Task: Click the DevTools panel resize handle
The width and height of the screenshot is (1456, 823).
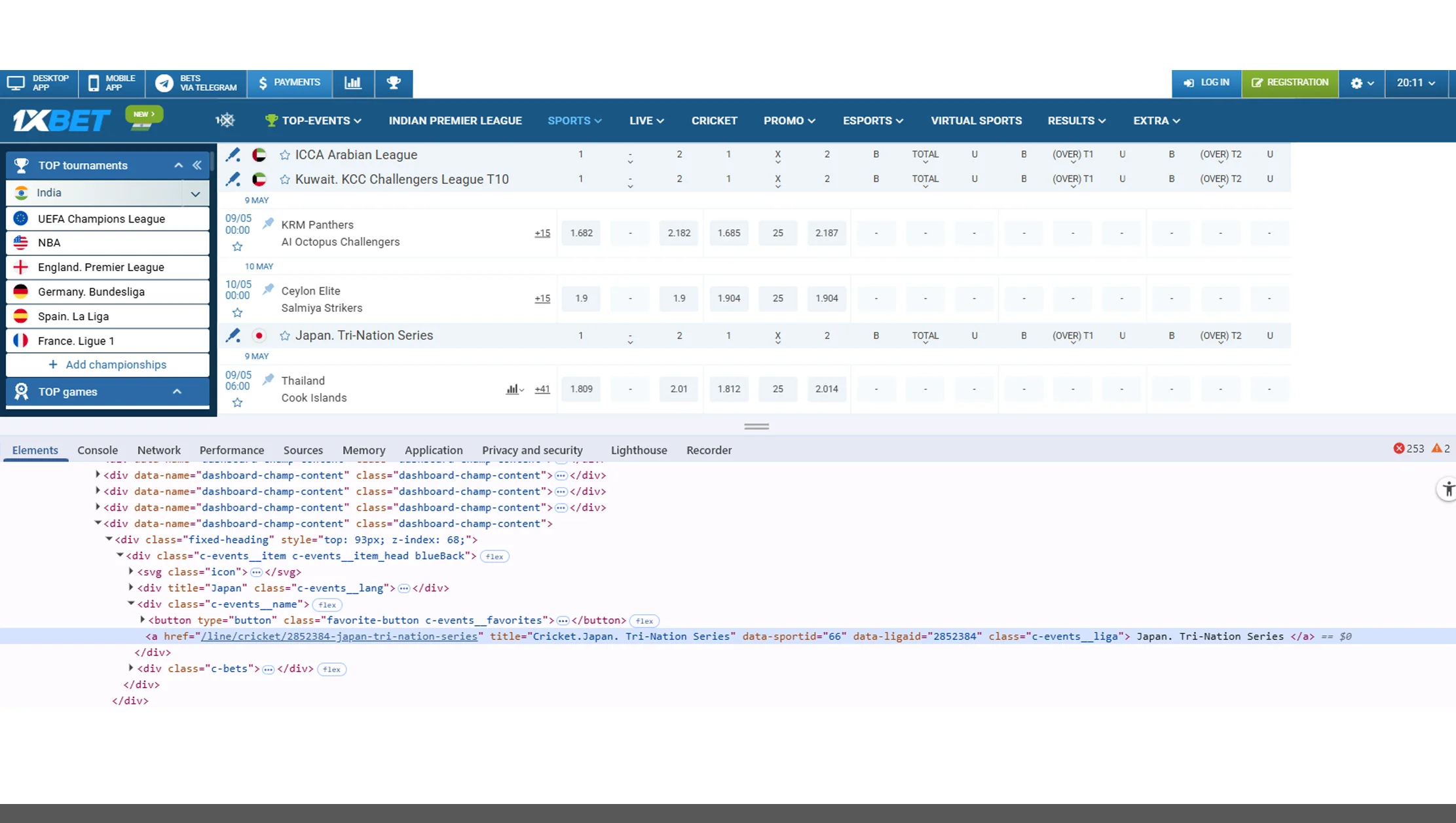Action: (x=756, y=426)
